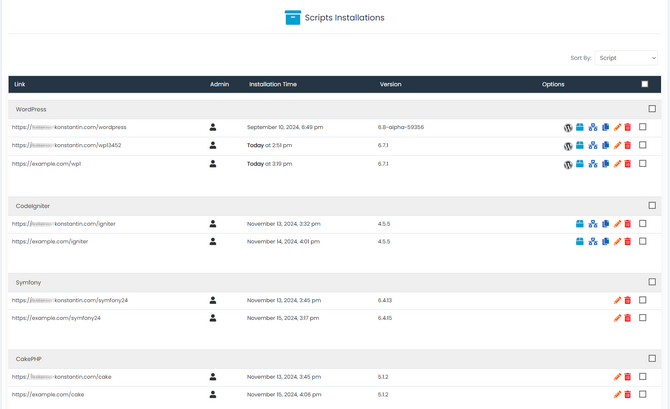Remove the example.com/cake installation using trash icon
Image resolution: width=670 pixels, height=409 pixels.
(x=628, y=395)
